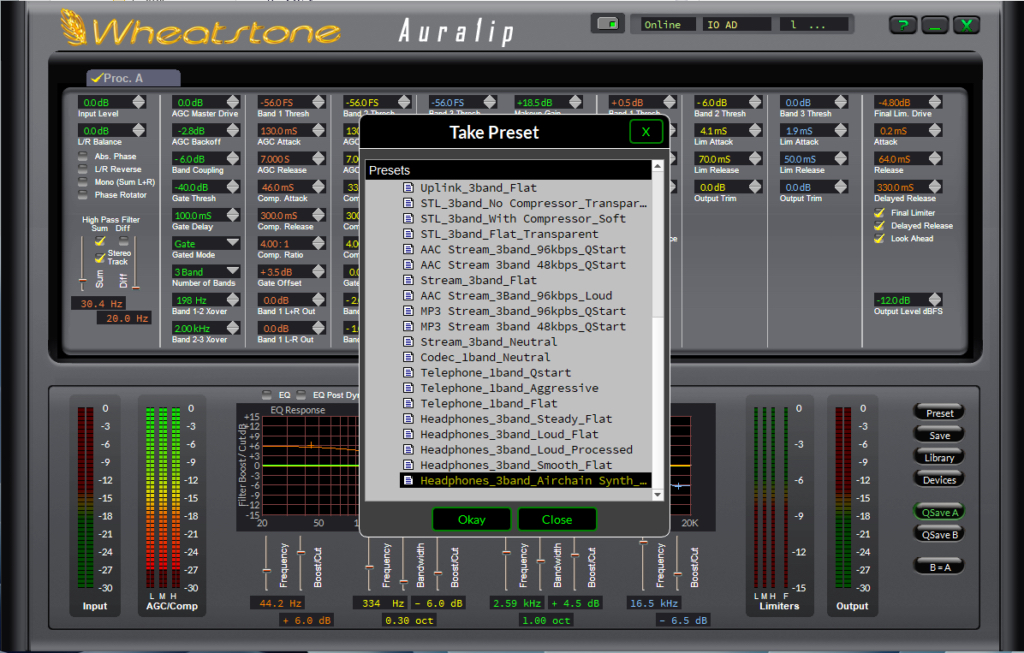Click the 16.5 kHz Frequency slider
The width and height of the screenshot is (1024, 653).
pos(643,542)
